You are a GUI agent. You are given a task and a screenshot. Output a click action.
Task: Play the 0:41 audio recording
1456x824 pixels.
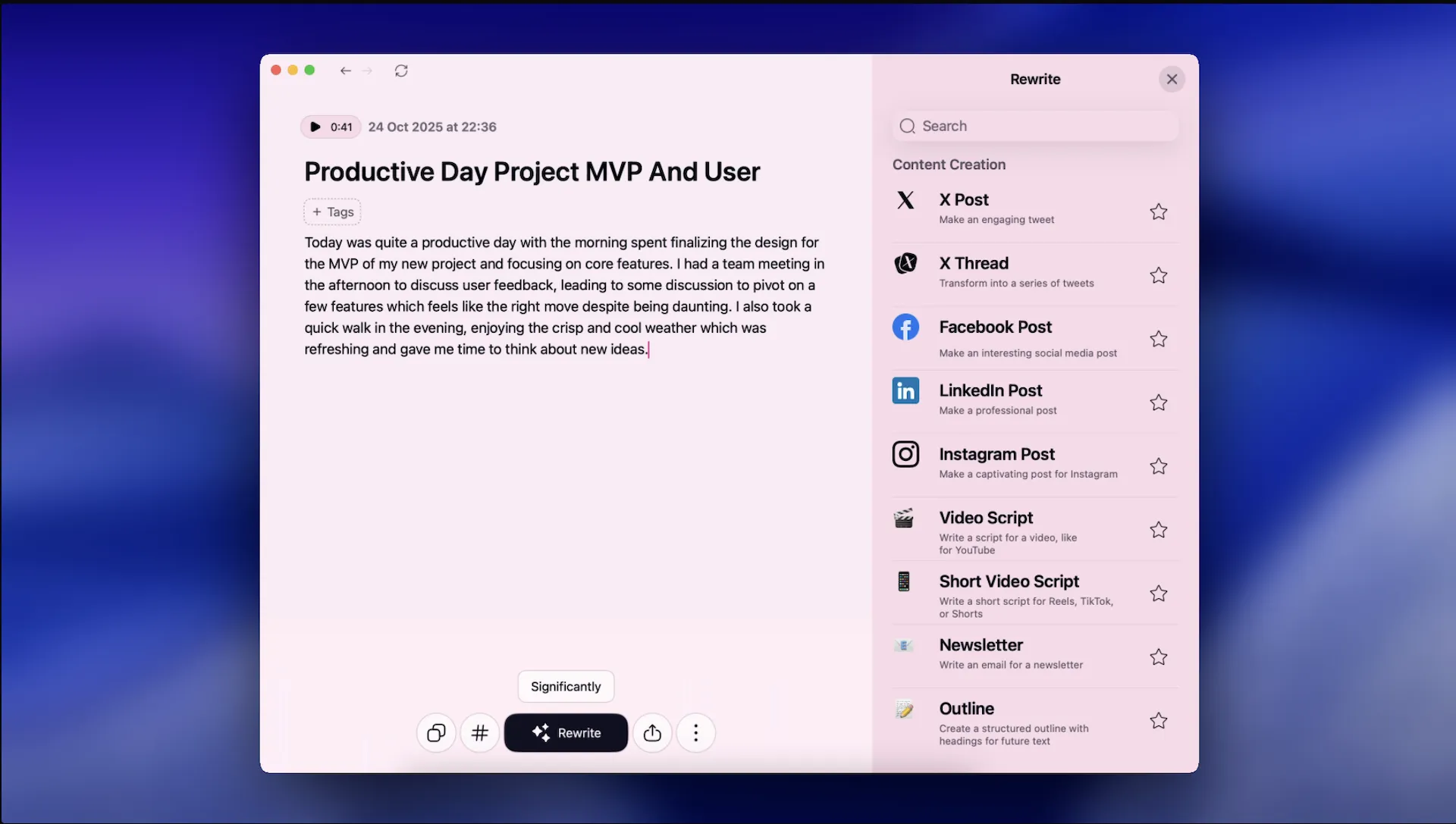[x=315, y=127]
